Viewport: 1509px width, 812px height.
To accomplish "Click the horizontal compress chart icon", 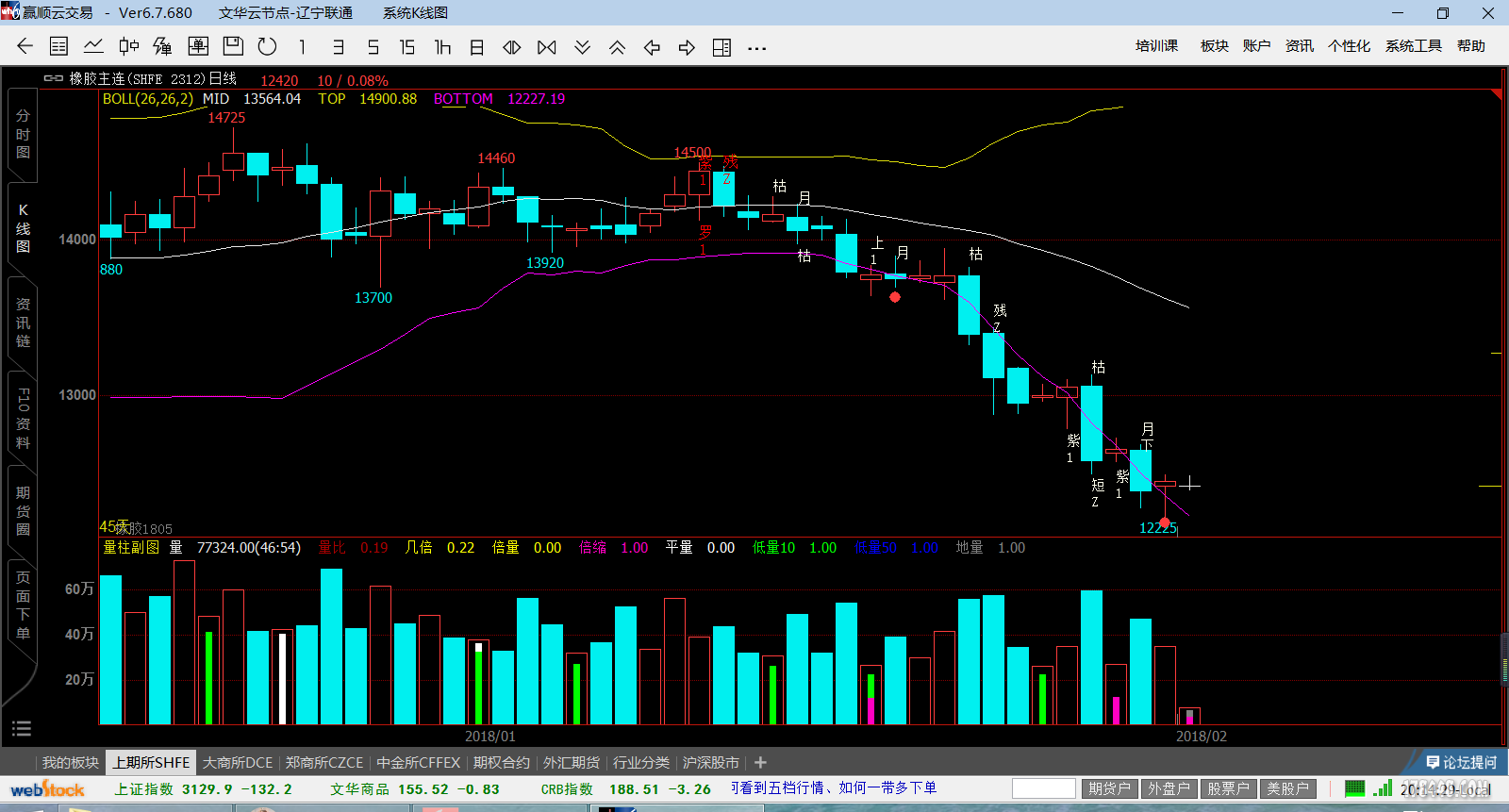I will [x=547, y=46].
